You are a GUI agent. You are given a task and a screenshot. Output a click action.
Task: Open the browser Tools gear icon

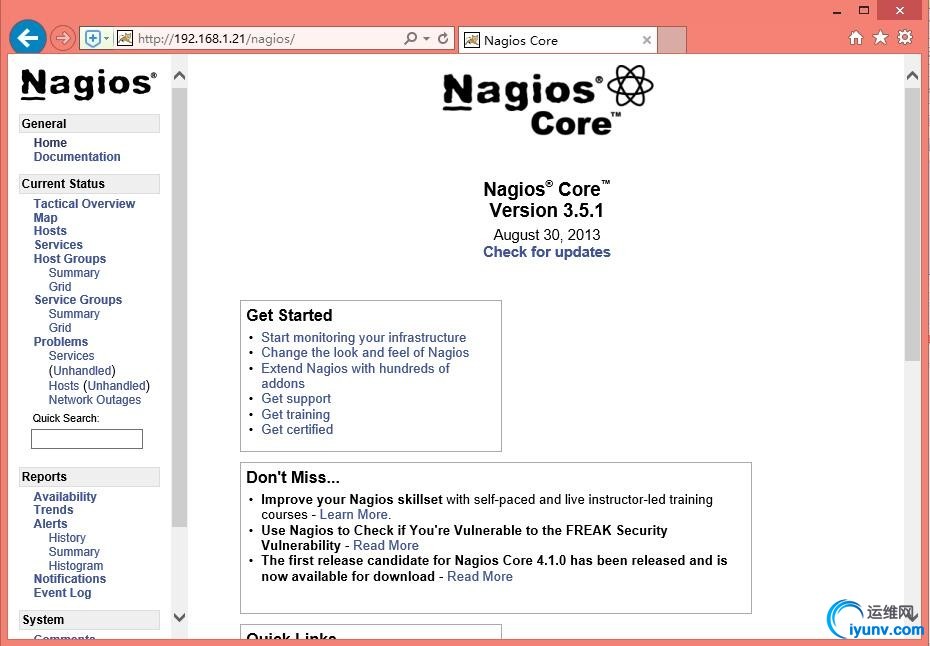[905, 37]
